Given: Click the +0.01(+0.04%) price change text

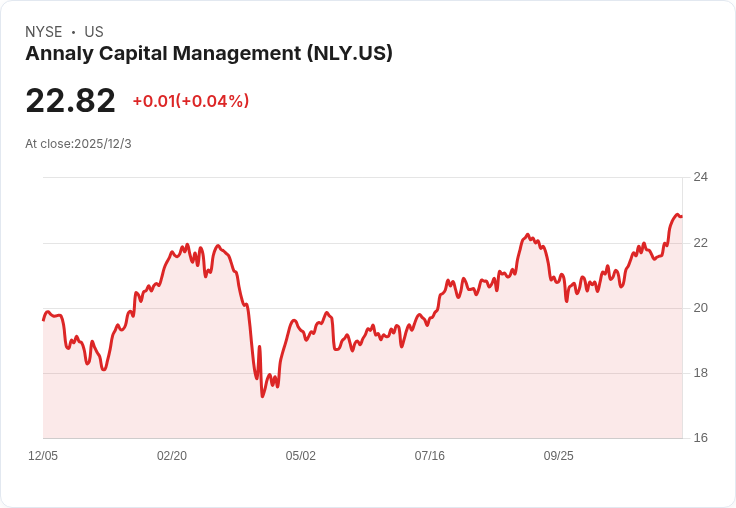Looking at the screenshot, I should point(191,101).
